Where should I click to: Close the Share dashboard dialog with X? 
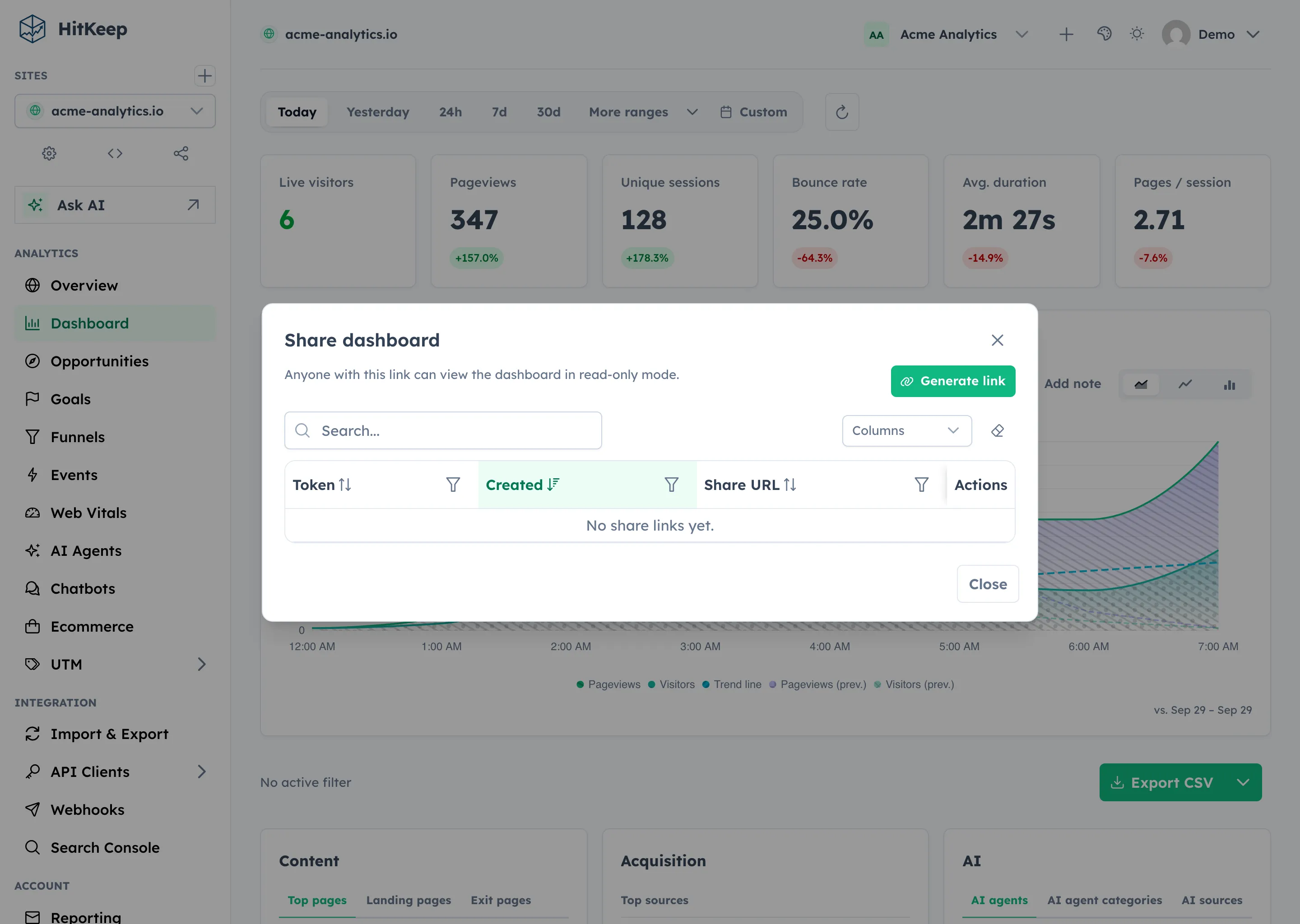coord(997,340)
